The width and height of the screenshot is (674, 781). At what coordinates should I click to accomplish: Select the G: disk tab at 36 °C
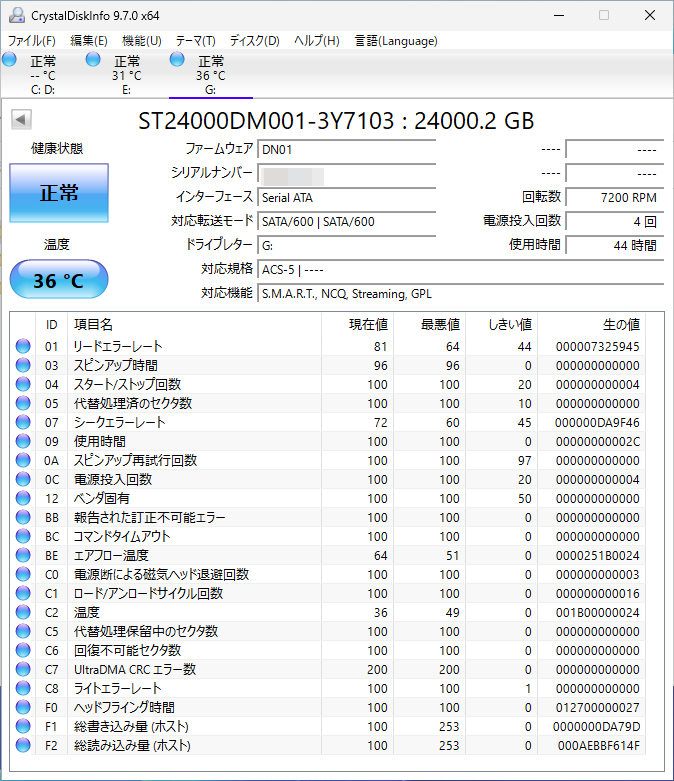(x=209, y=75)
